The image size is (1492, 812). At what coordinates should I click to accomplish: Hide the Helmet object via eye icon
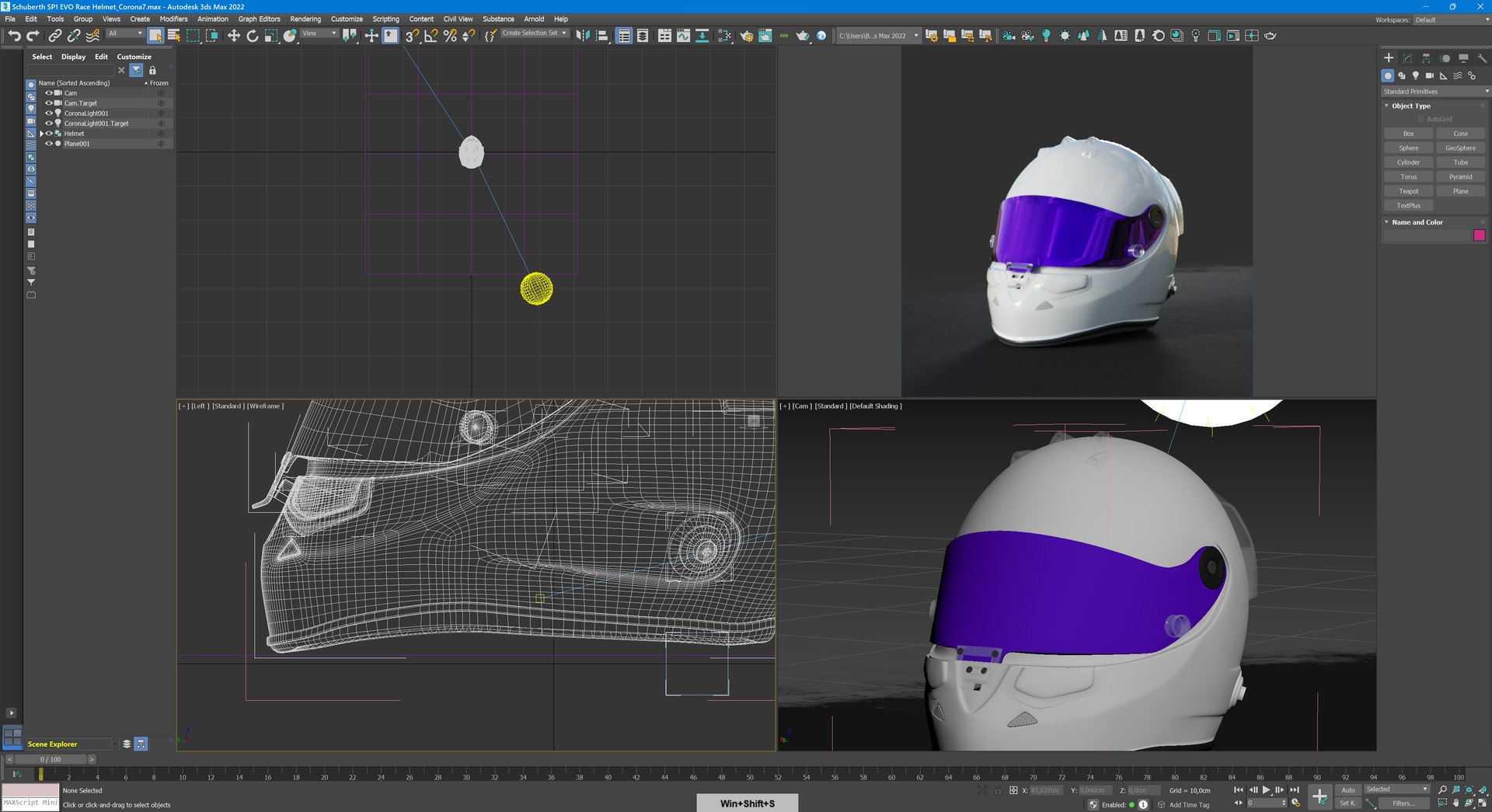[x=49, y=134]
